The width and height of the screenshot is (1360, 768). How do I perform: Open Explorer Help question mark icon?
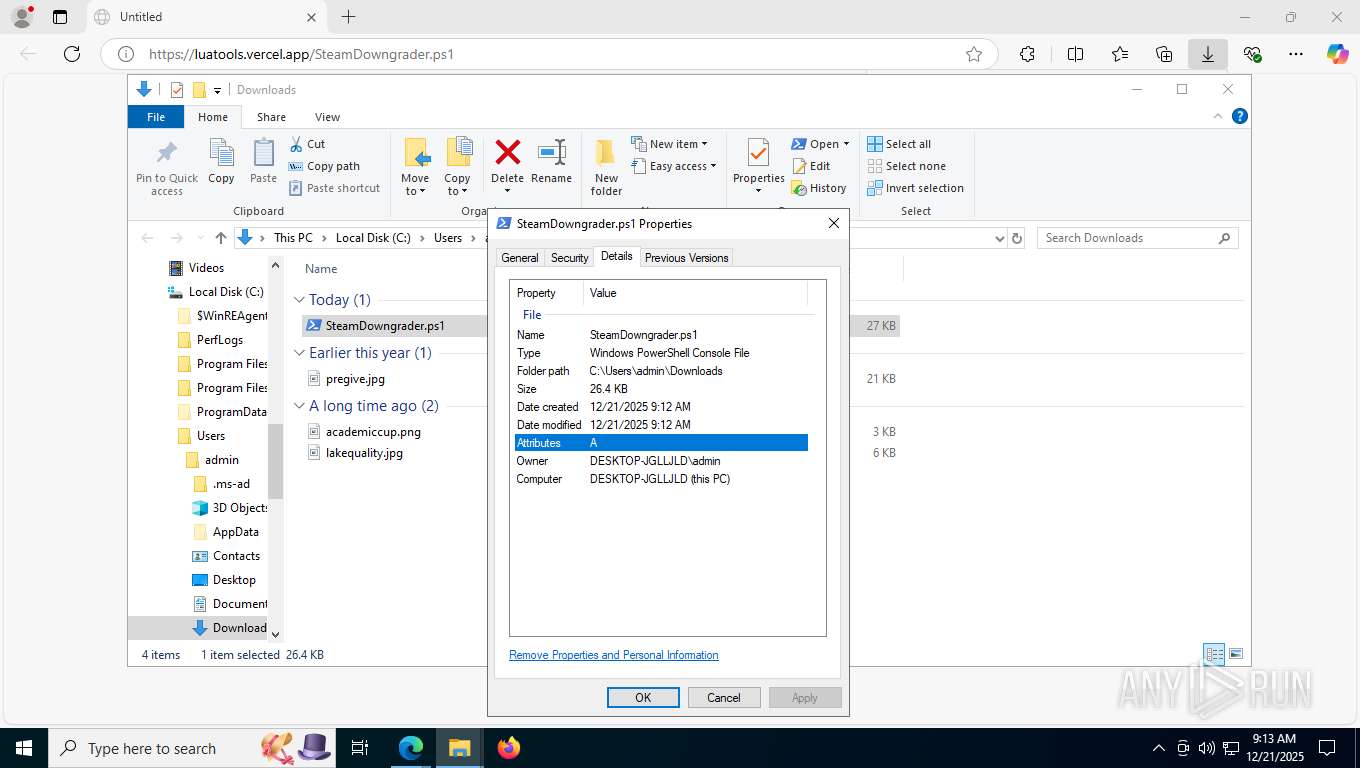[1240, 116]
